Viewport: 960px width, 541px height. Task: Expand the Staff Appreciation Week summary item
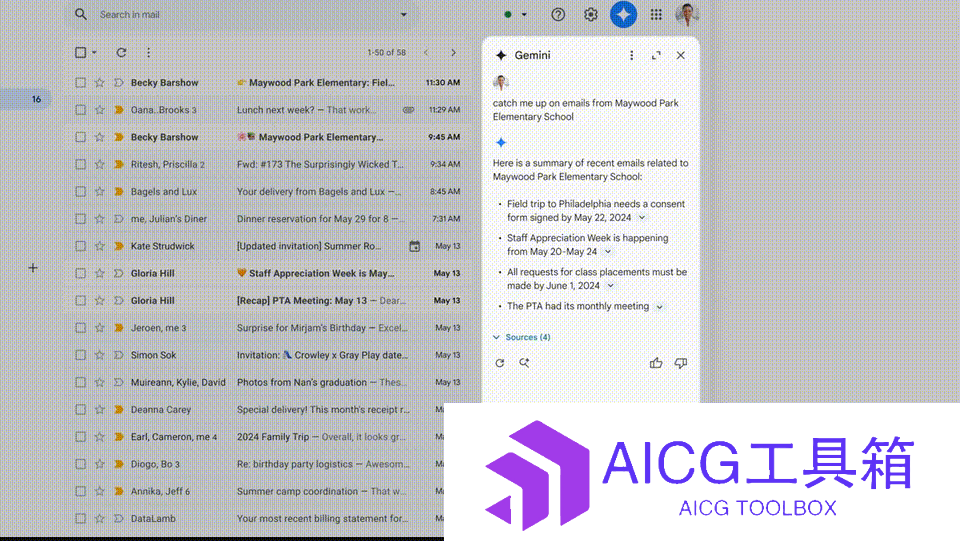pos(608,252)
